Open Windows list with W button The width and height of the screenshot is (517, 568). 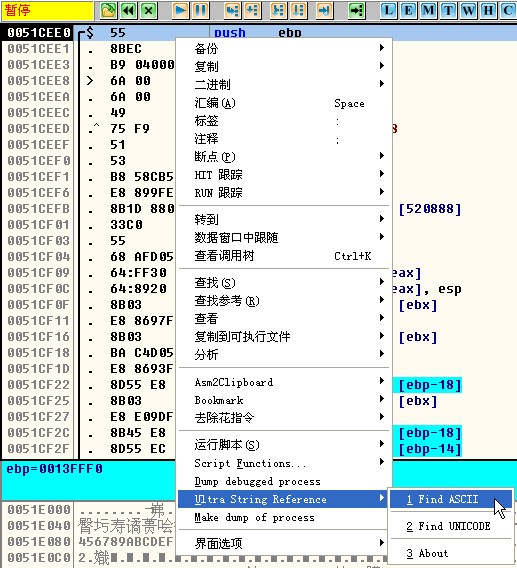[x=469, y=10]
